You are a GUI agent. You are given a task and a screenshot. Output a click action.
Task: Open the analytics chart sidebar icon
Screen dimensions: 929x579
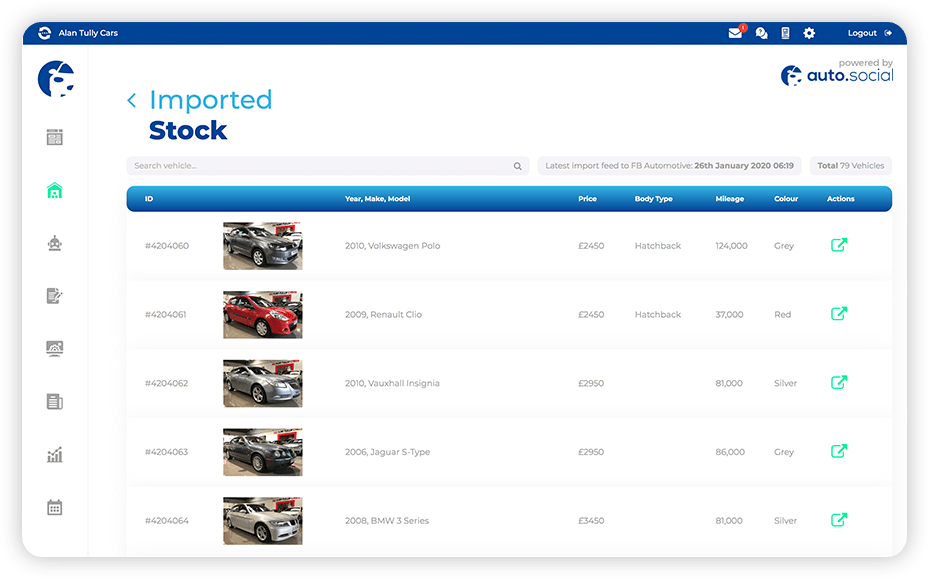(55, 455)
